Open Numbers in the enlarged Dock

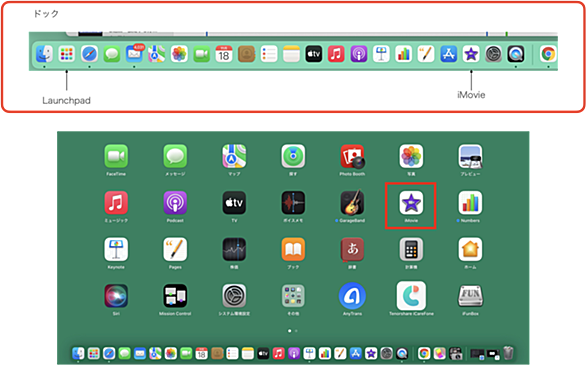tap(404, 54)
